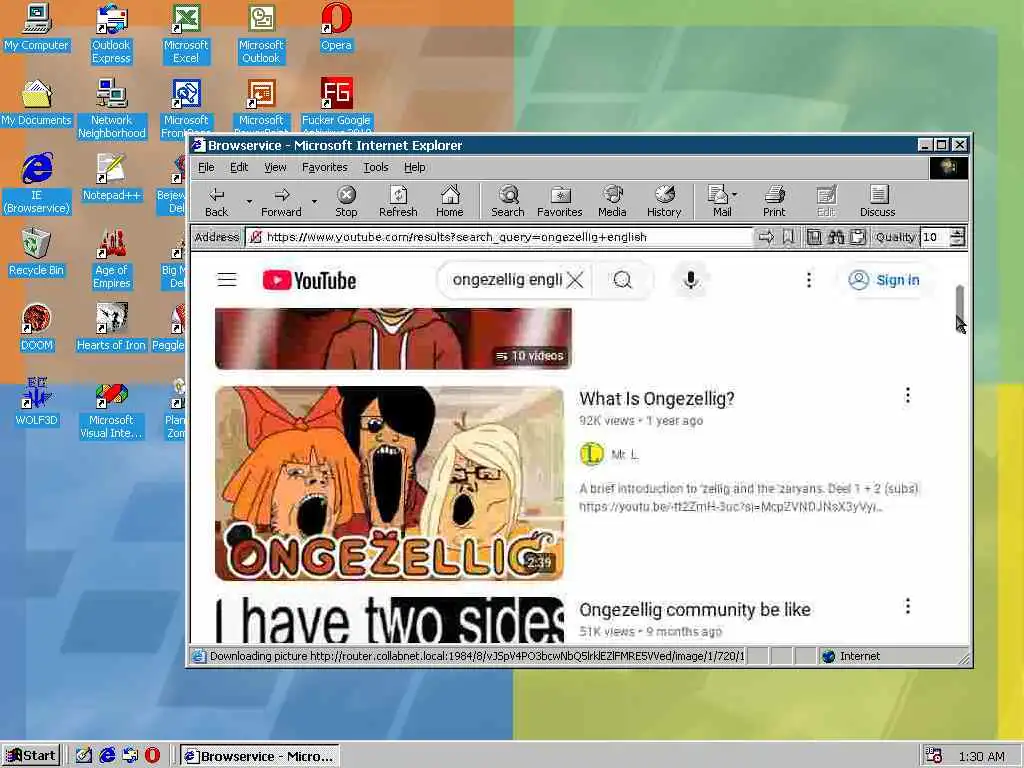This screenshot has width=1024, height=768.
Task: Launch Opera from the quick launch bar
Action: click(x=152, y=756)
